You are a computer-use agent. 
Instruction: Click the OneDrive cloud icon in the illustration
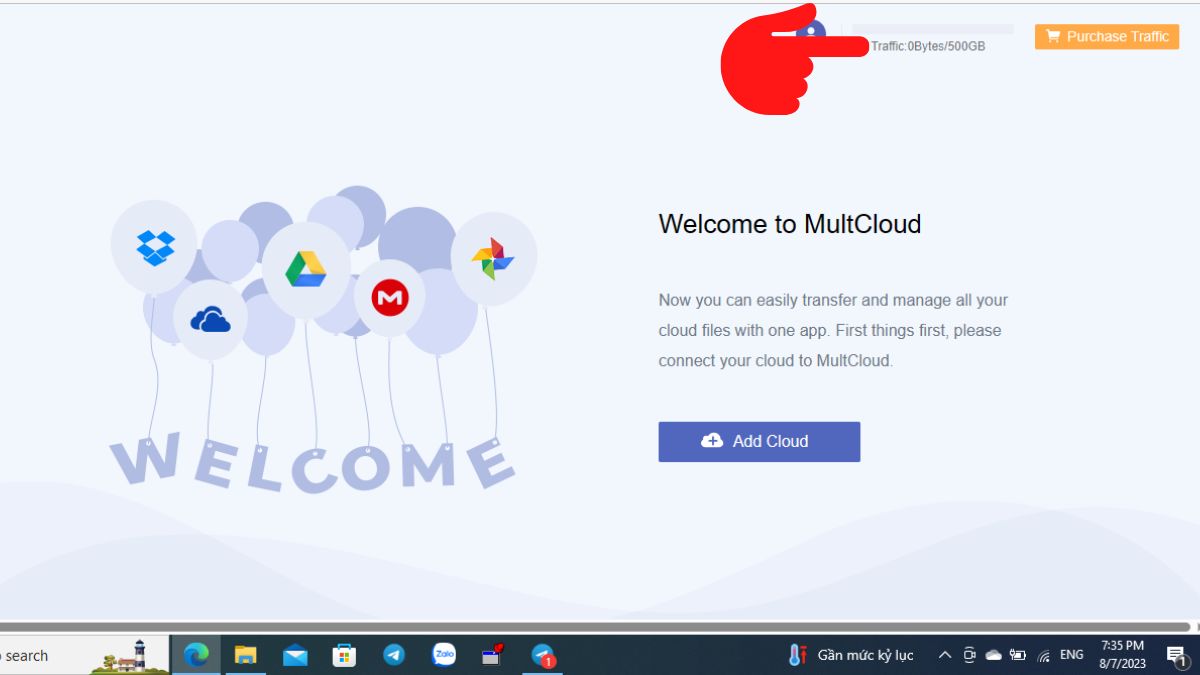(210, 318)
